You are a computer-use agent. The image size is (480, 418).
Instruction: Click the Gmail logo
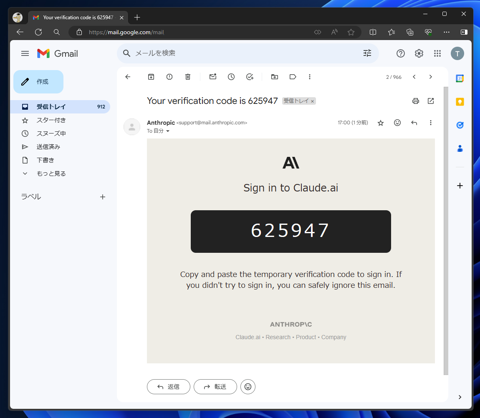(x=57, y=53)
